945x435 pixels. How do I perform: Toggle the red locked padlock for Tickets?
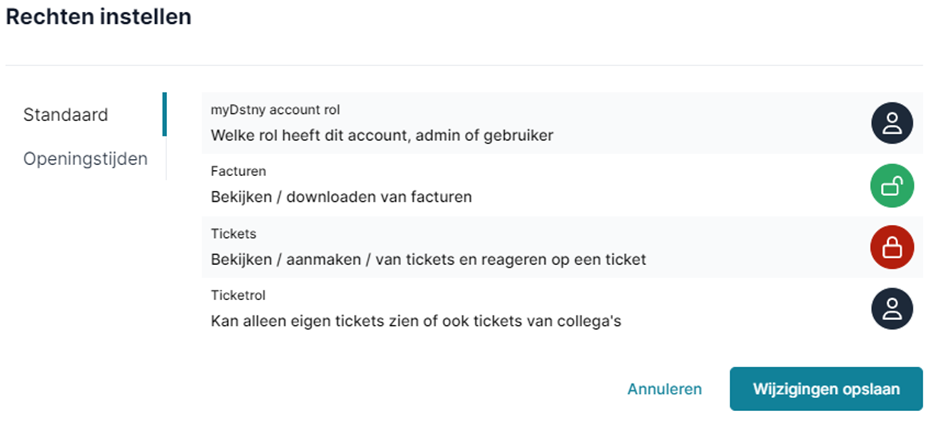click(x=892, y=247)
